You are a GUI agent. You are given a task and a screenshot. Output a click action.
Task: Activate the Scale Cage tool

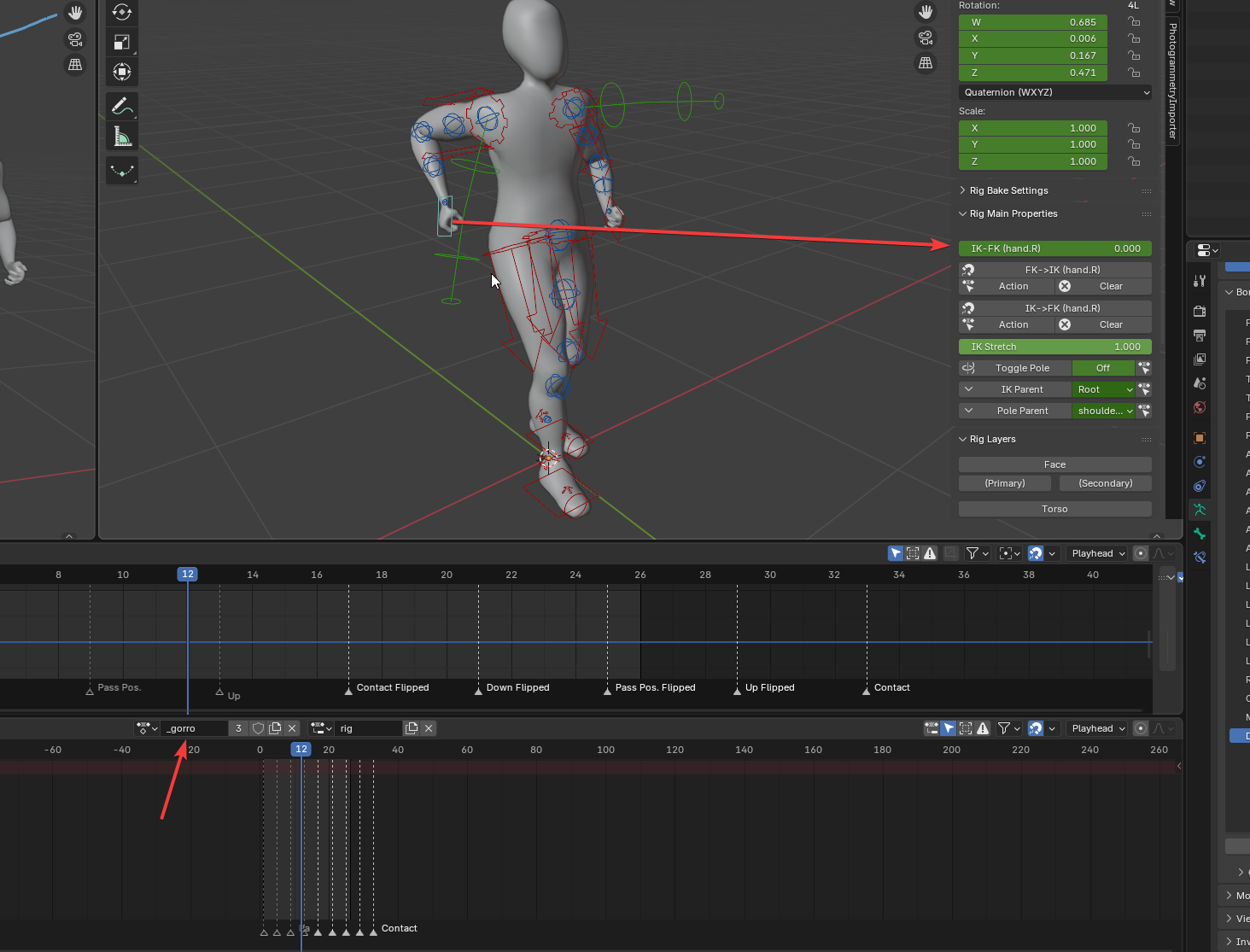(x=122, y=42)
